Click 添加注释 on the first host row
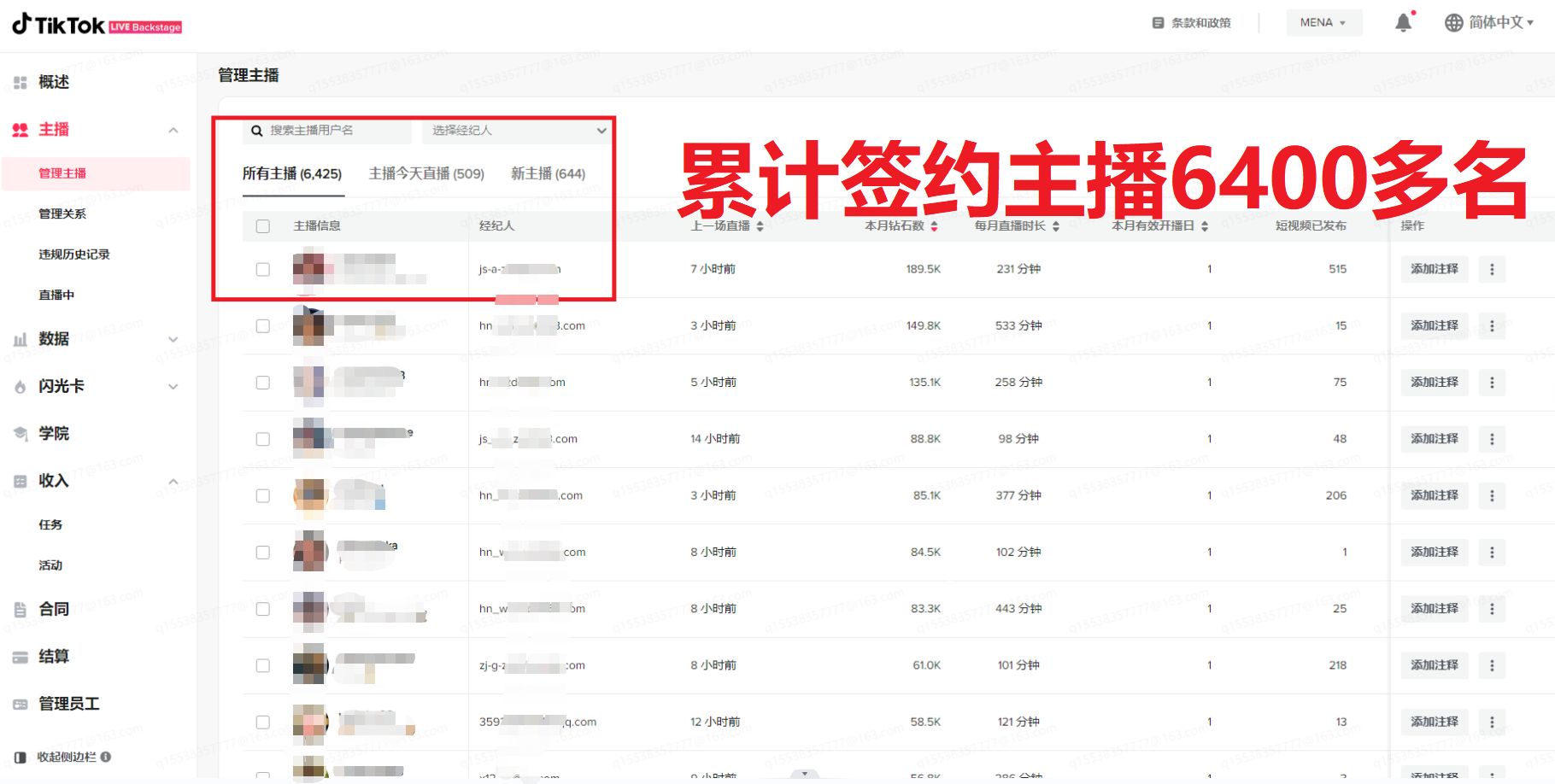This screenshot has height=784, width=1555. click(1434, 269)
